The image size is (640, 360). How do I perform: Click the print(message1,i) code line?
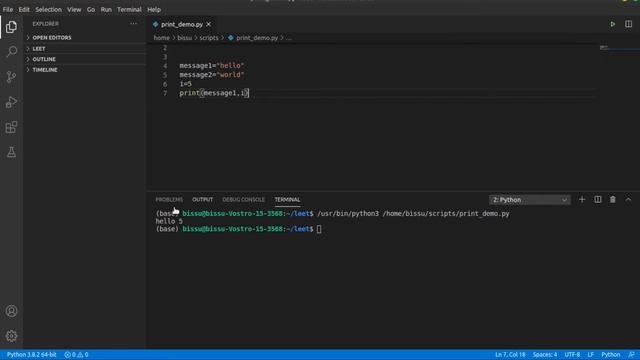tap(214, 93)
